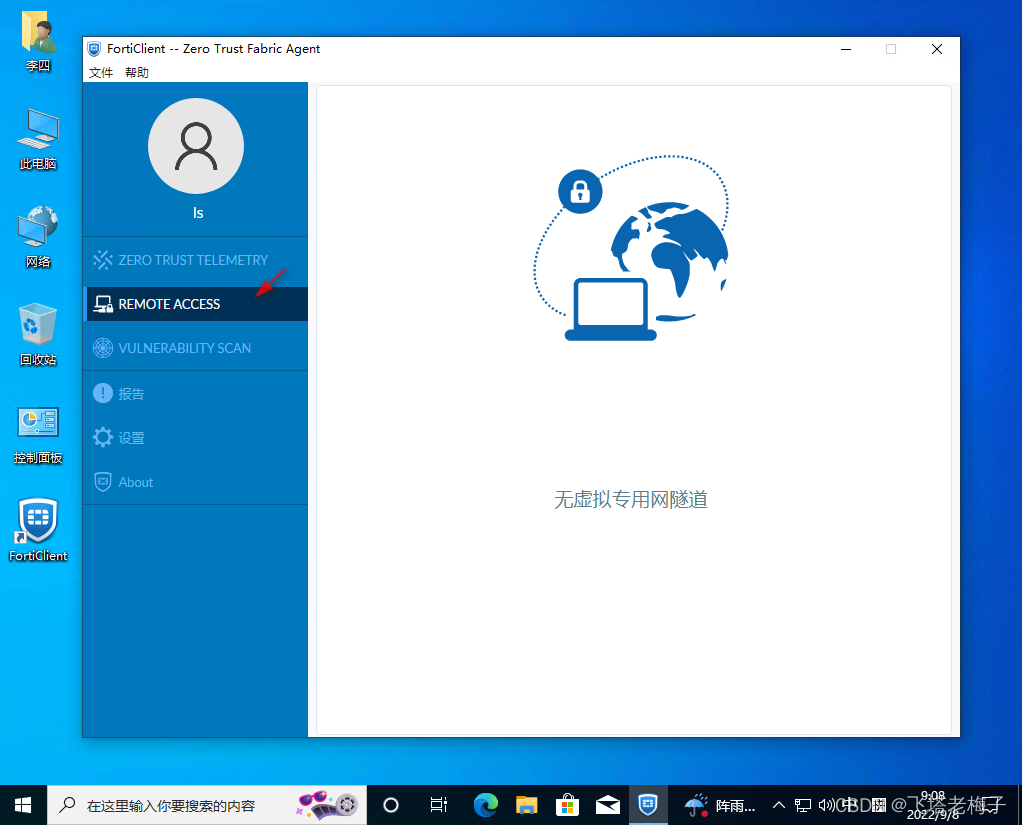Open the weather 阵雨 widget
1022x825 pixels.
click(x=720, y=805)
